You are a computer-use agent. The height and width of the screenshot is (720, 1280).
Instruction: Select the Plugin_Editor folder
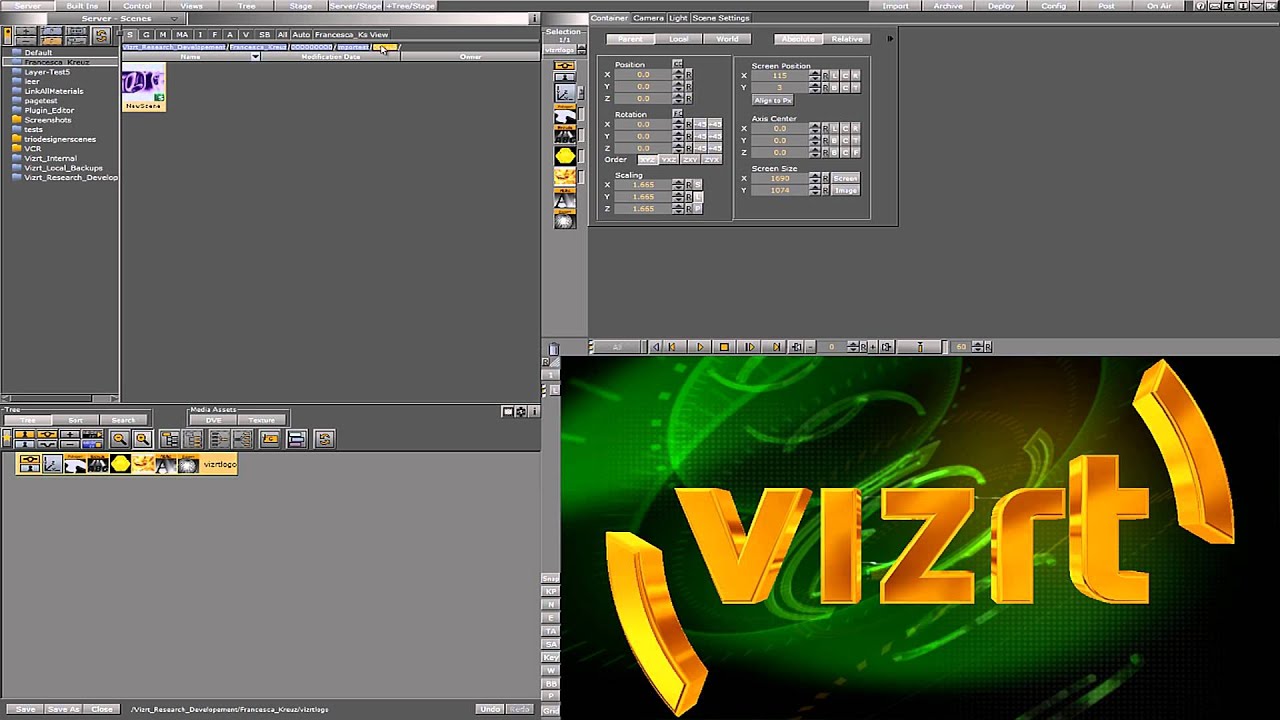point(49,110)
